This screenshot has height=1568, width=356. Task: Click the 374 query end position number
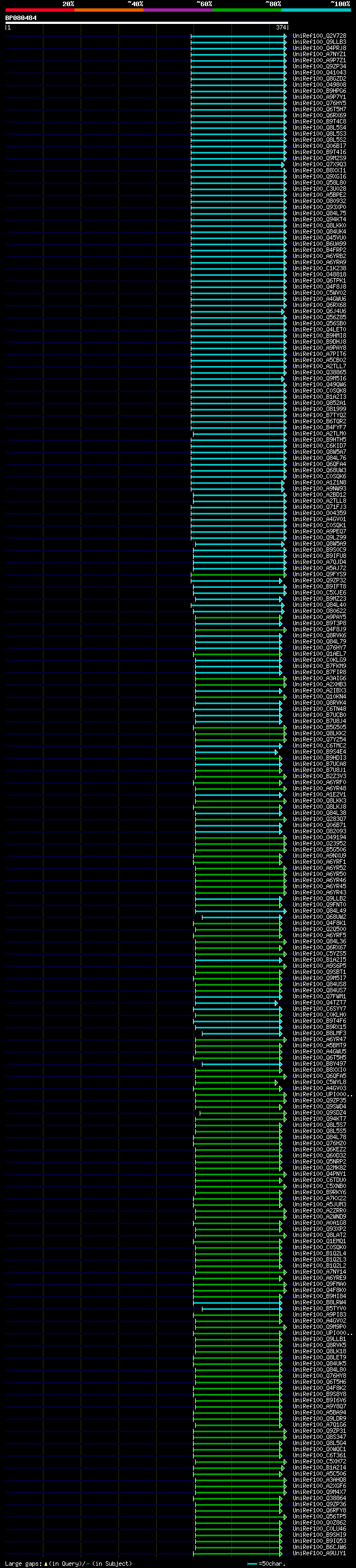280,27
